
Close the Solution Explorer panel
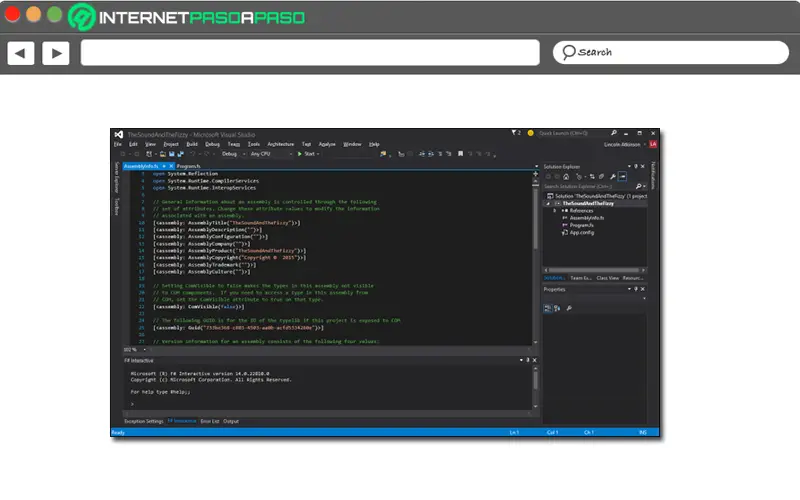click(643, 166)
